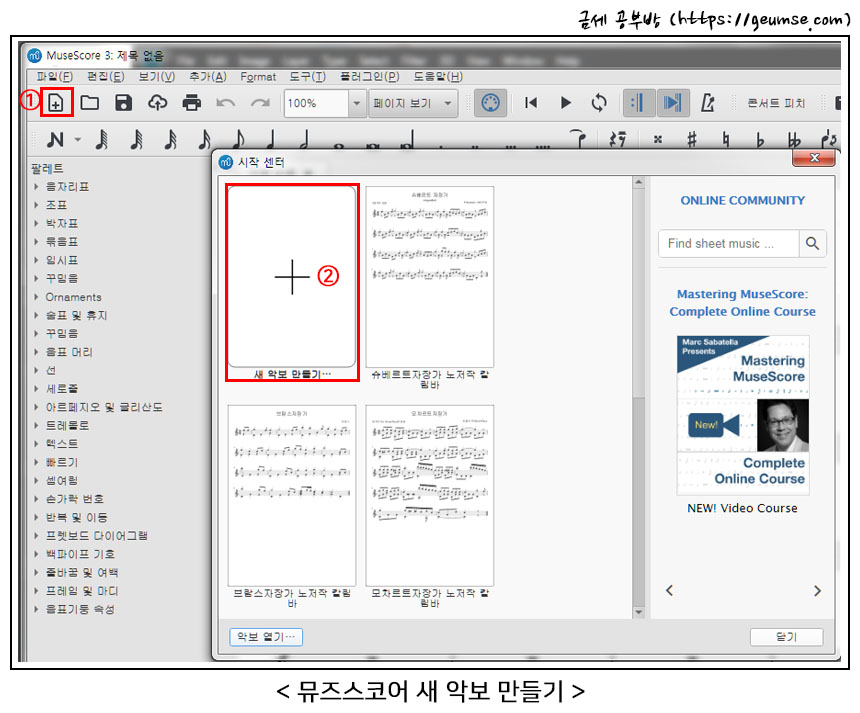This screenshot has width=860, height=713.
Task: Start playback with the play button
Action: [x=565, y=103]
